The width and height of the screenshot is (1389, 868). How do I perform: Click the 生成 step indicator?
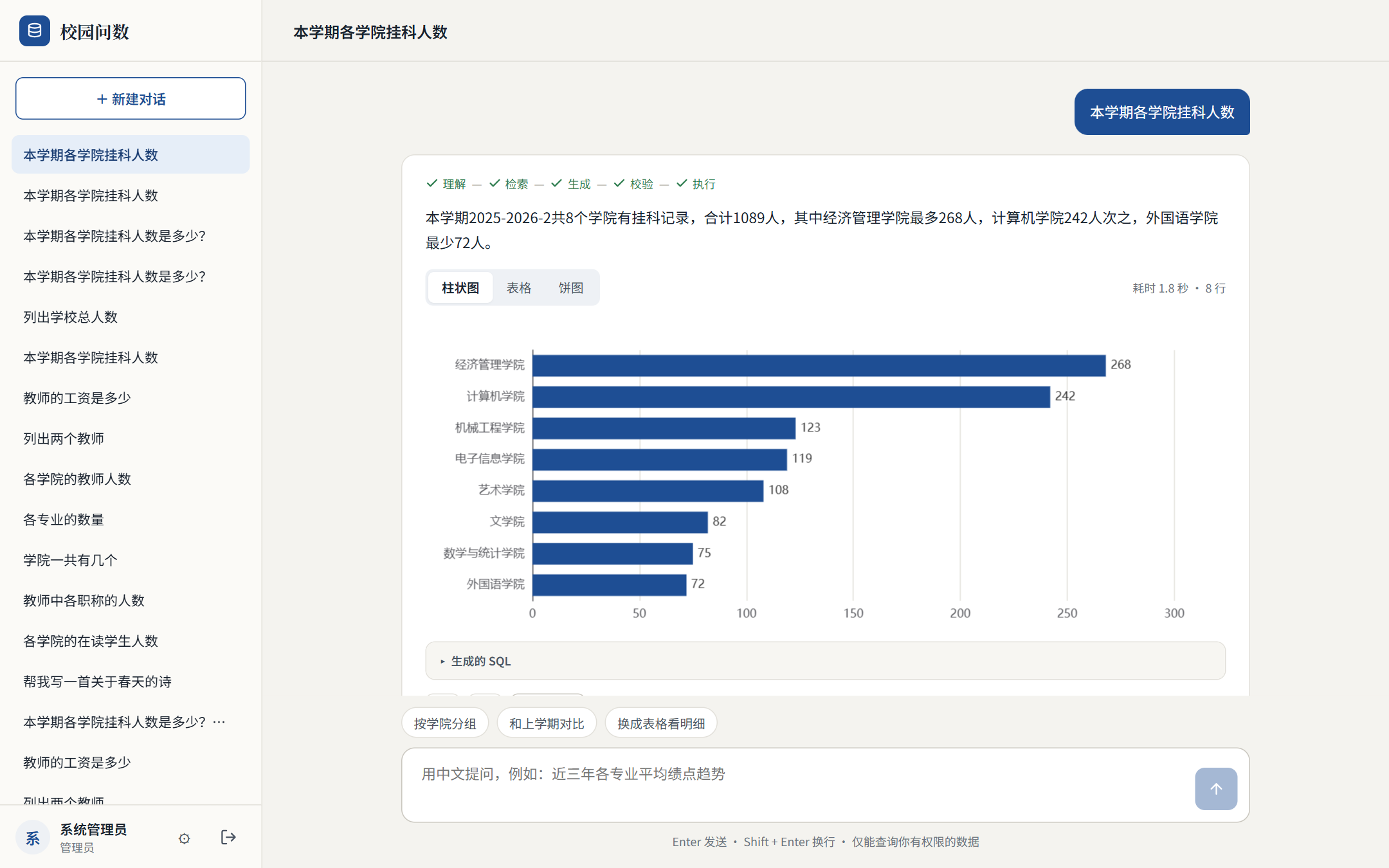point(571,184)
